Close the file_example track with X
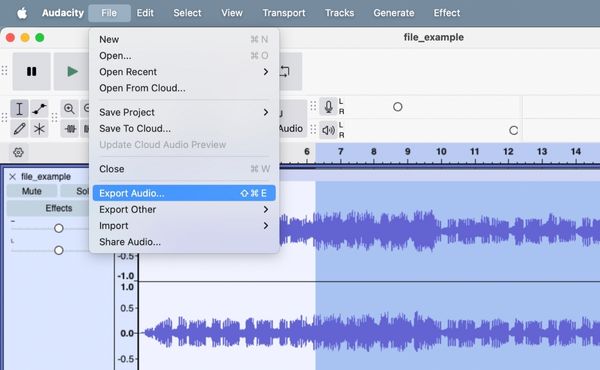Image resolution: width=600 pixels, height=370 pixels. point(13,176)
